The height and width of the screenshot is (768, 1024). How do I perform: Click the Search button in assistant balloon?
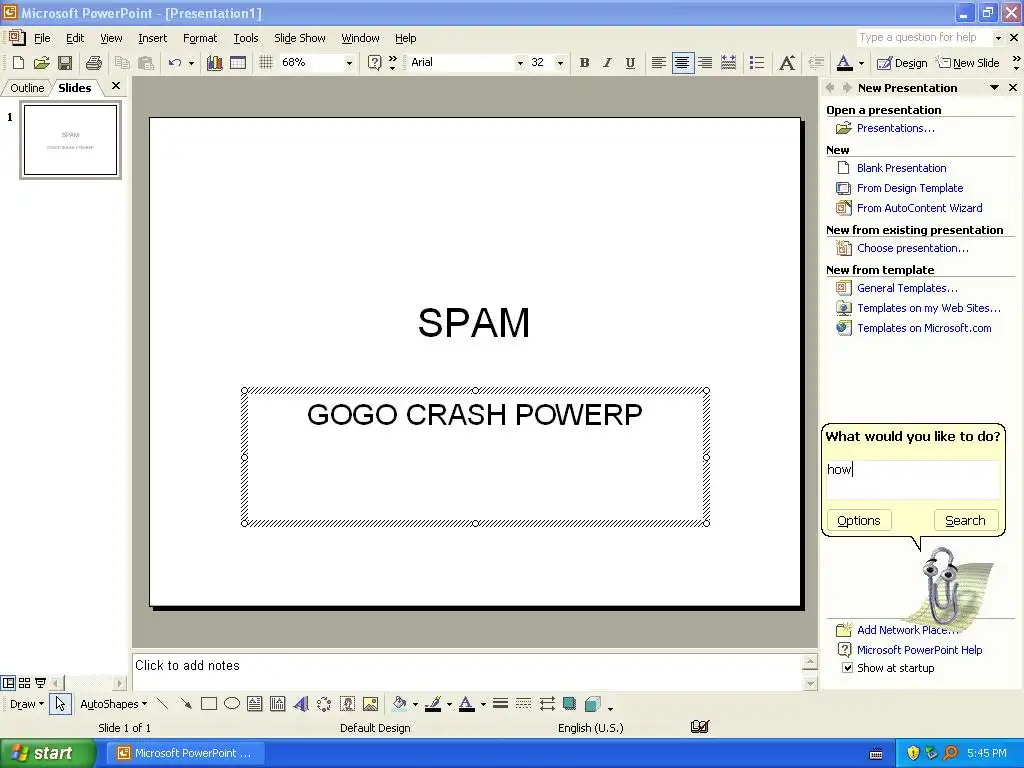tap(965, 520)
